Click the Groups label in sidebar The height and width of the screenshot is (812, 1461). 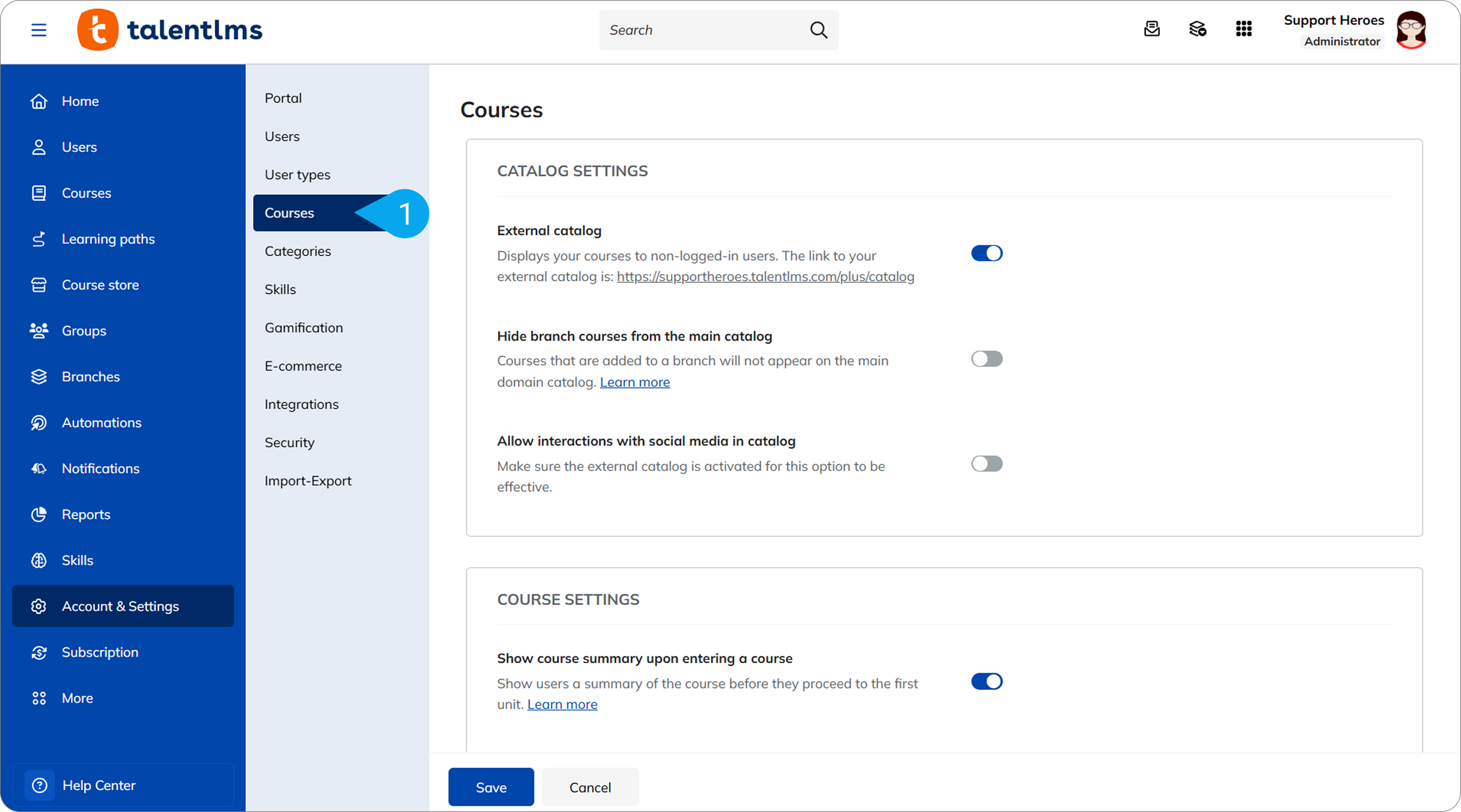coord(84,331)
